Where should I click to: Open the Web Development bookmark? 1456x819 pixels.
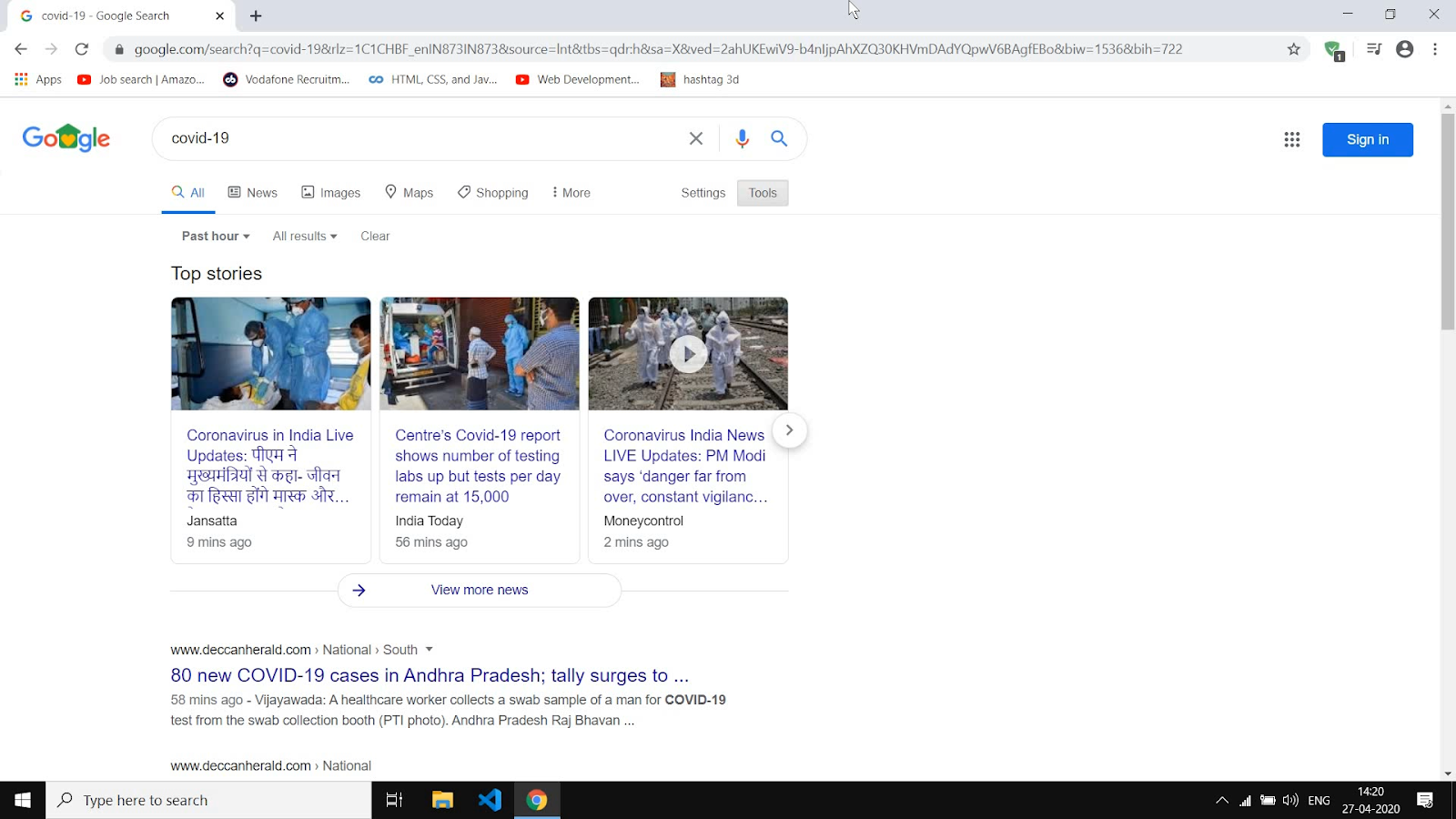click(x=578, y=79)
